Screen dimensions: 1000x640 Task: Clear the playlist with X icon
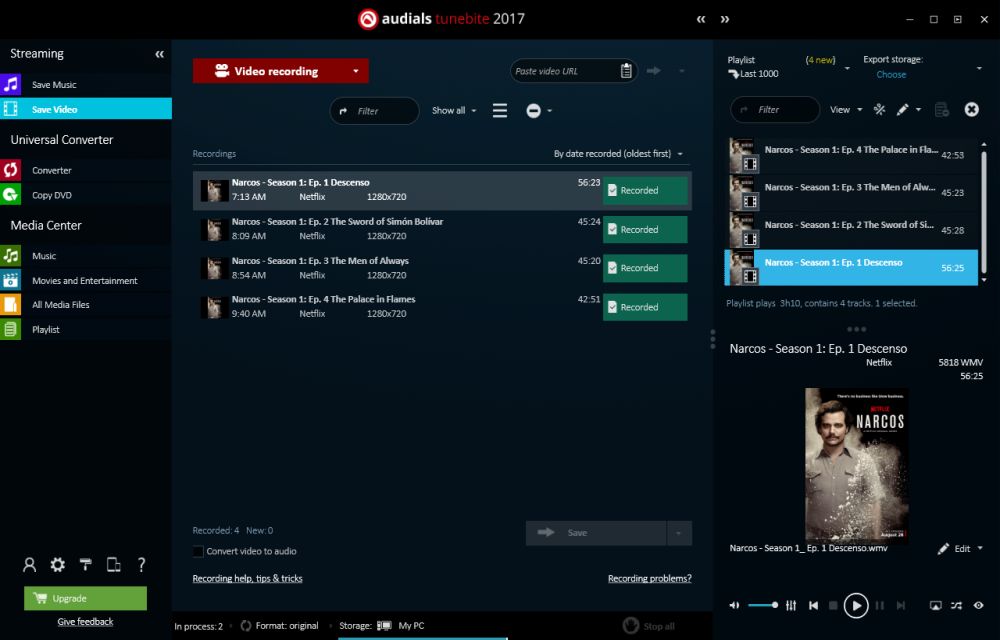[x=971, y=110]
